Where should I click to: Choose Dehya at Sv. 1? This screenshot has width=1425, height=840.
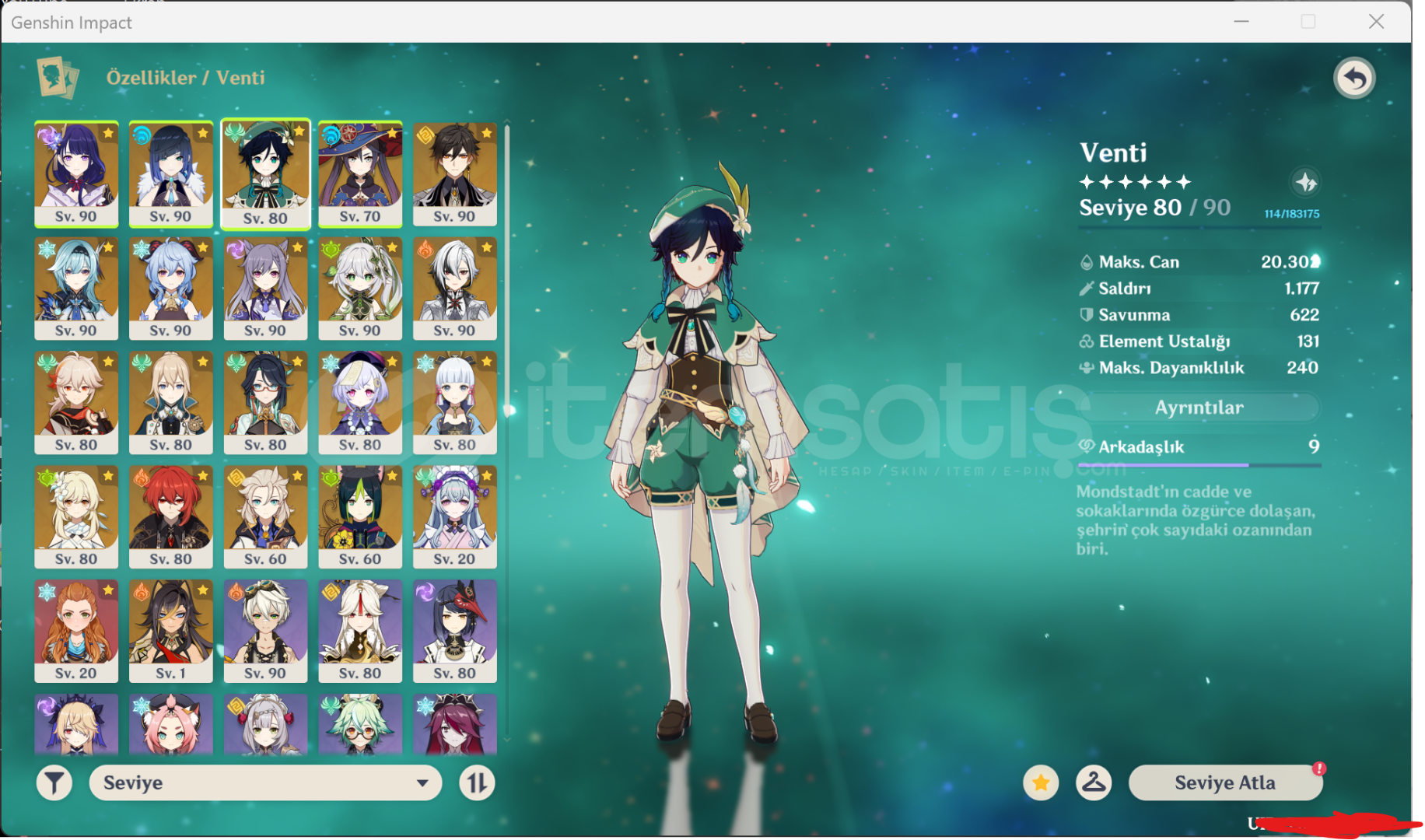click(170, 632)
